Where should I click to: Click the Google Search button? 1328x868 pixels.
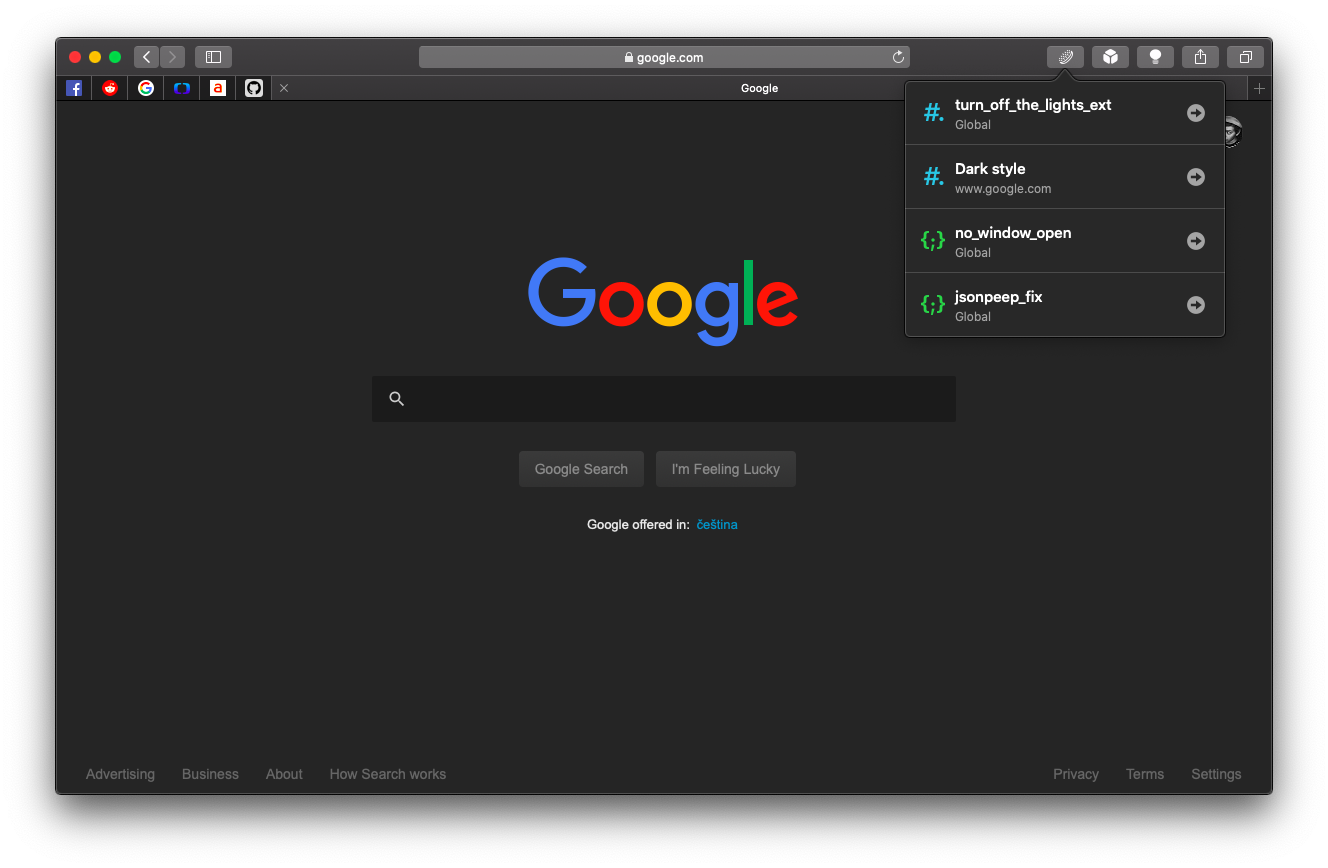coord(581,469)
